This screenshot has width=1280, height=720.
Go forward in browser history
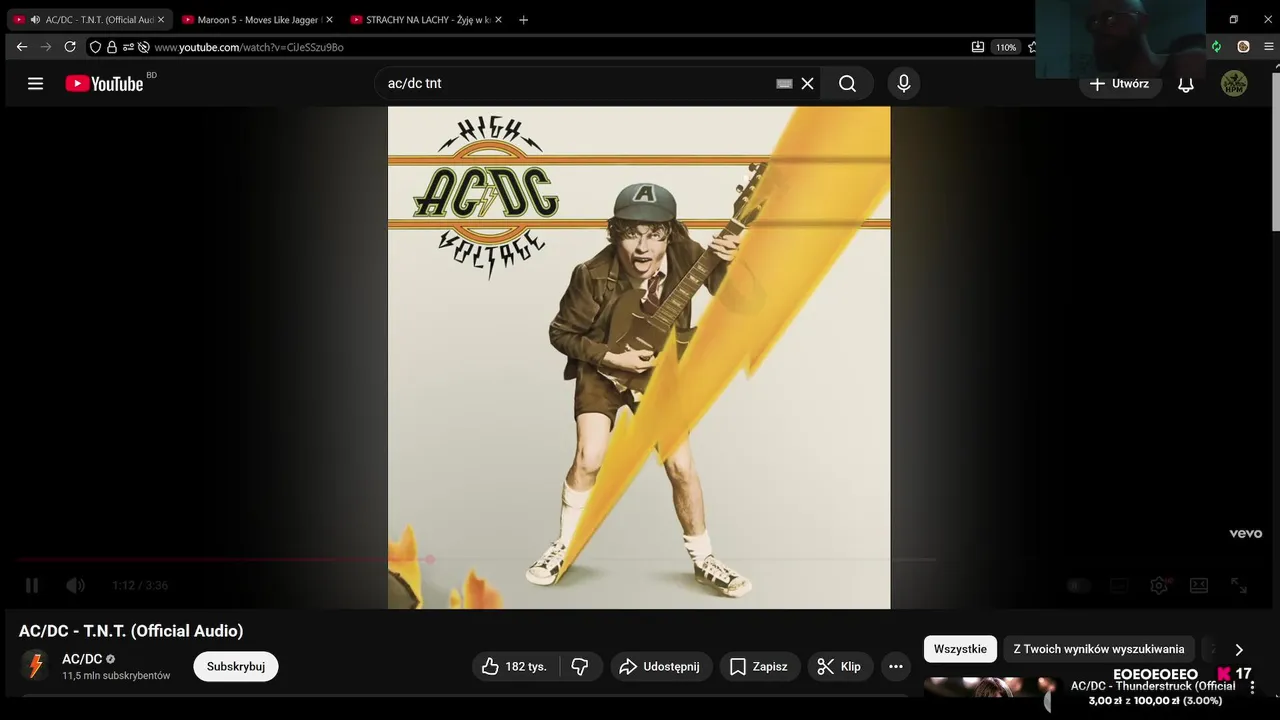click(x=46, y=47)
